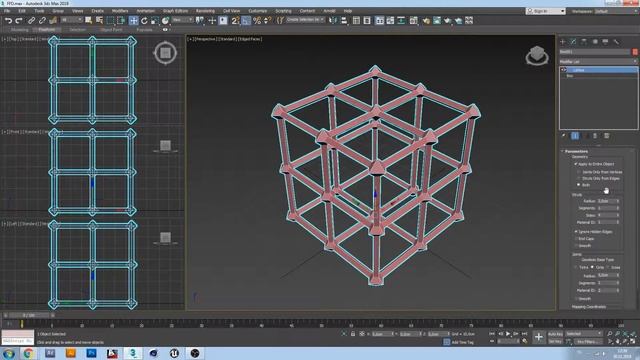640x360 pixels.
Task: Redo the last action
Action: pos(19,20)
